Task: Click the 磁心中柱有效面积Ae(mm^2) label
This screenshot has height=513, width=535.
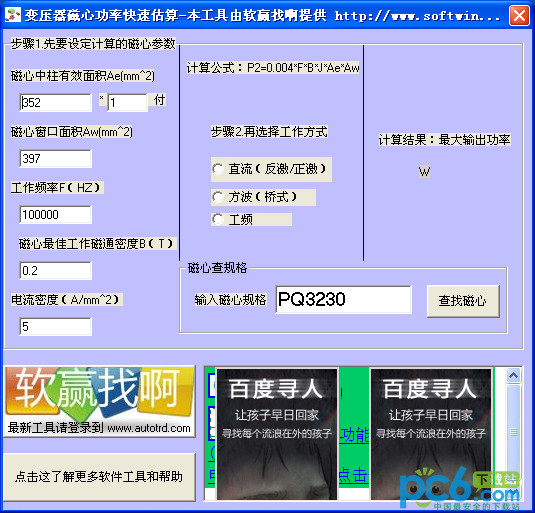Action: click(x=83, y=76)
